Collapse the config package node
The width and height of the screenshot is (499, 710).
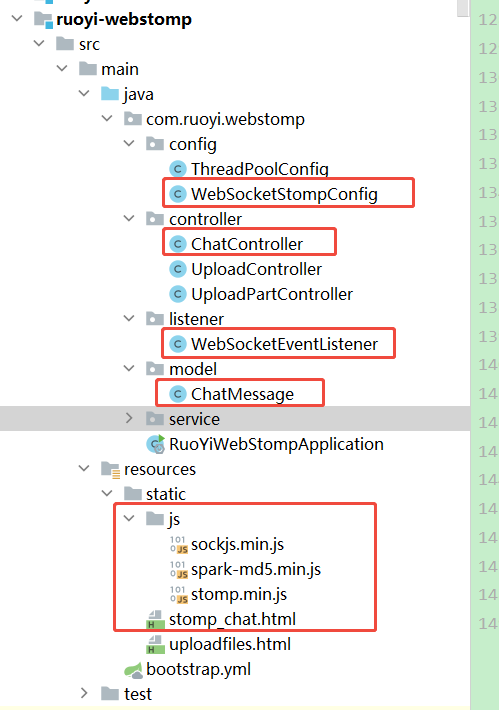129,144
